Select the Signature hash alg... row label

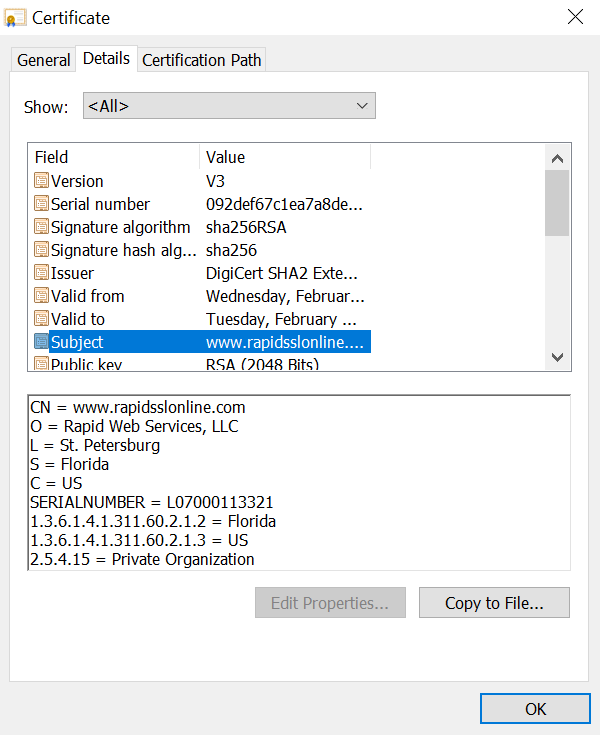[124, 250]
